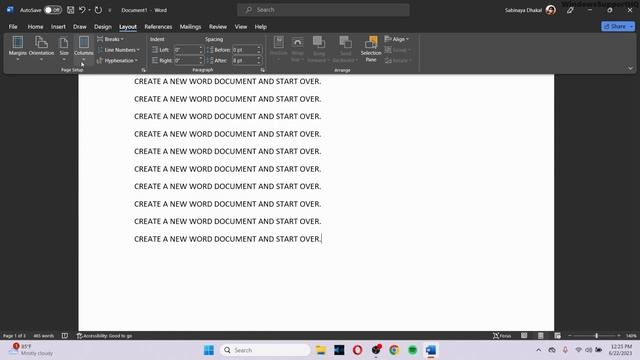
Task: Check spelling and proofing errors icon
Action: pos(65,336)
